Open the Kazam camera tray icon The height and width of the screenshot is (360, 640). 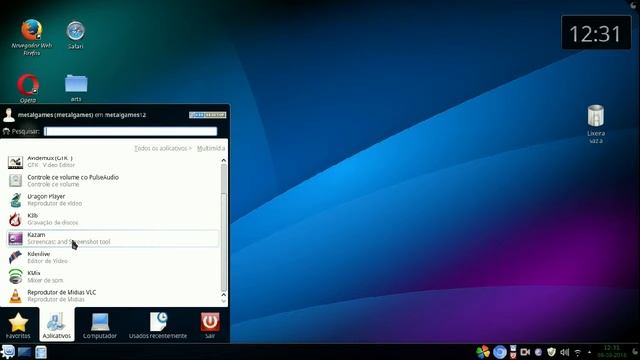coord(525,352)
